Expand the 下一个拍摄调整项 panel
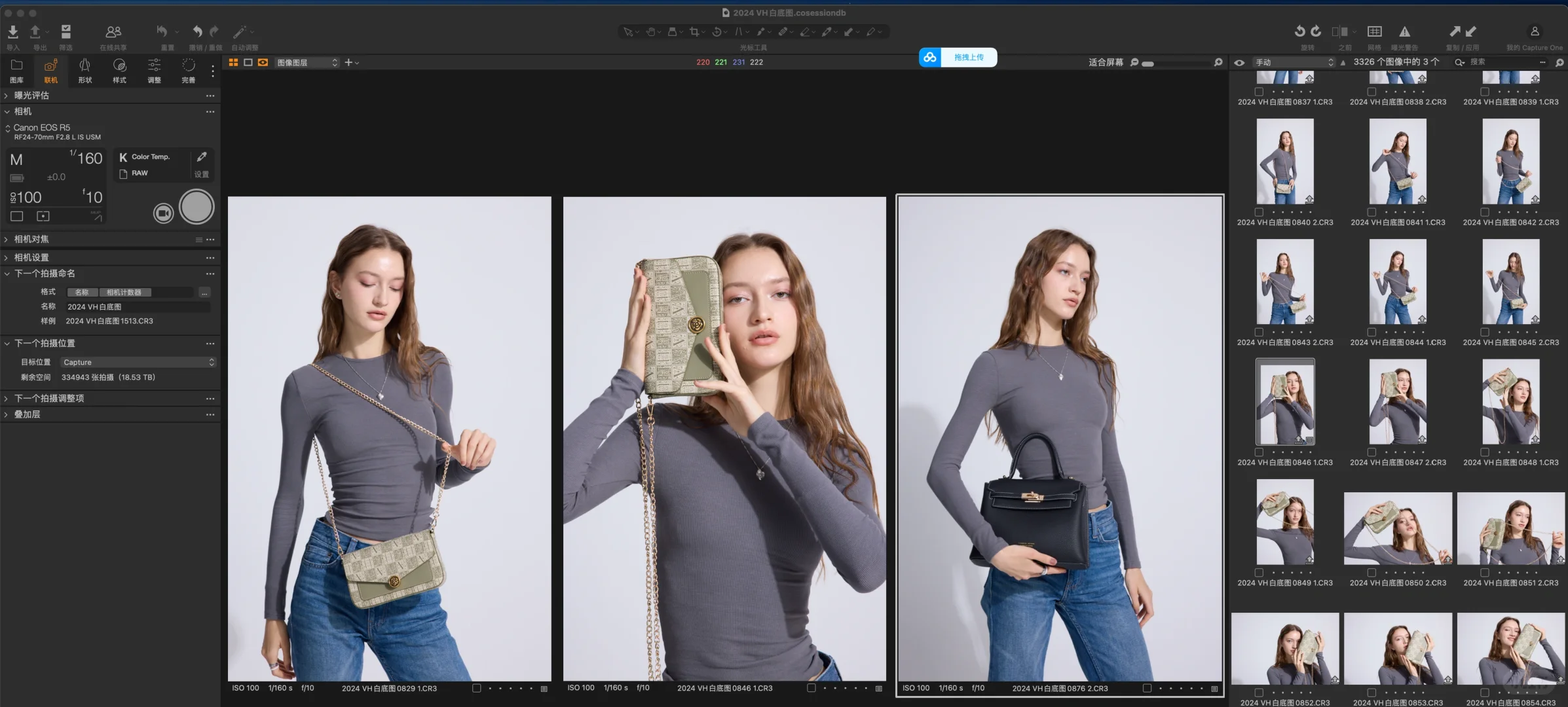The height and width of the screenshot is (707, 1568). (x=6, y=398)
